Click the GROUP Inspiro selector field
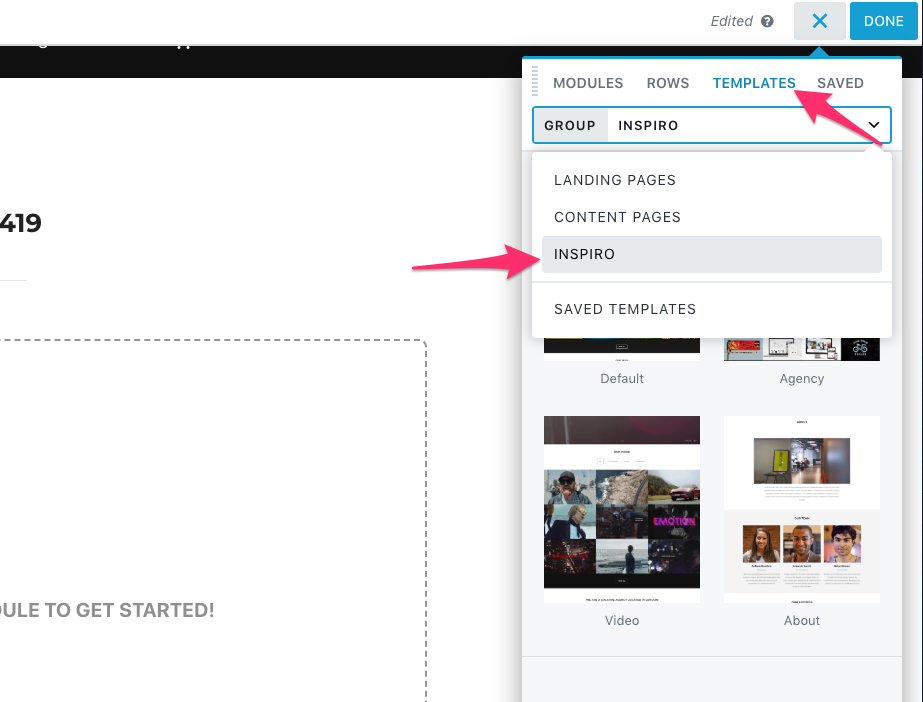Screen dimensions: 923x702 coord(712,125)
